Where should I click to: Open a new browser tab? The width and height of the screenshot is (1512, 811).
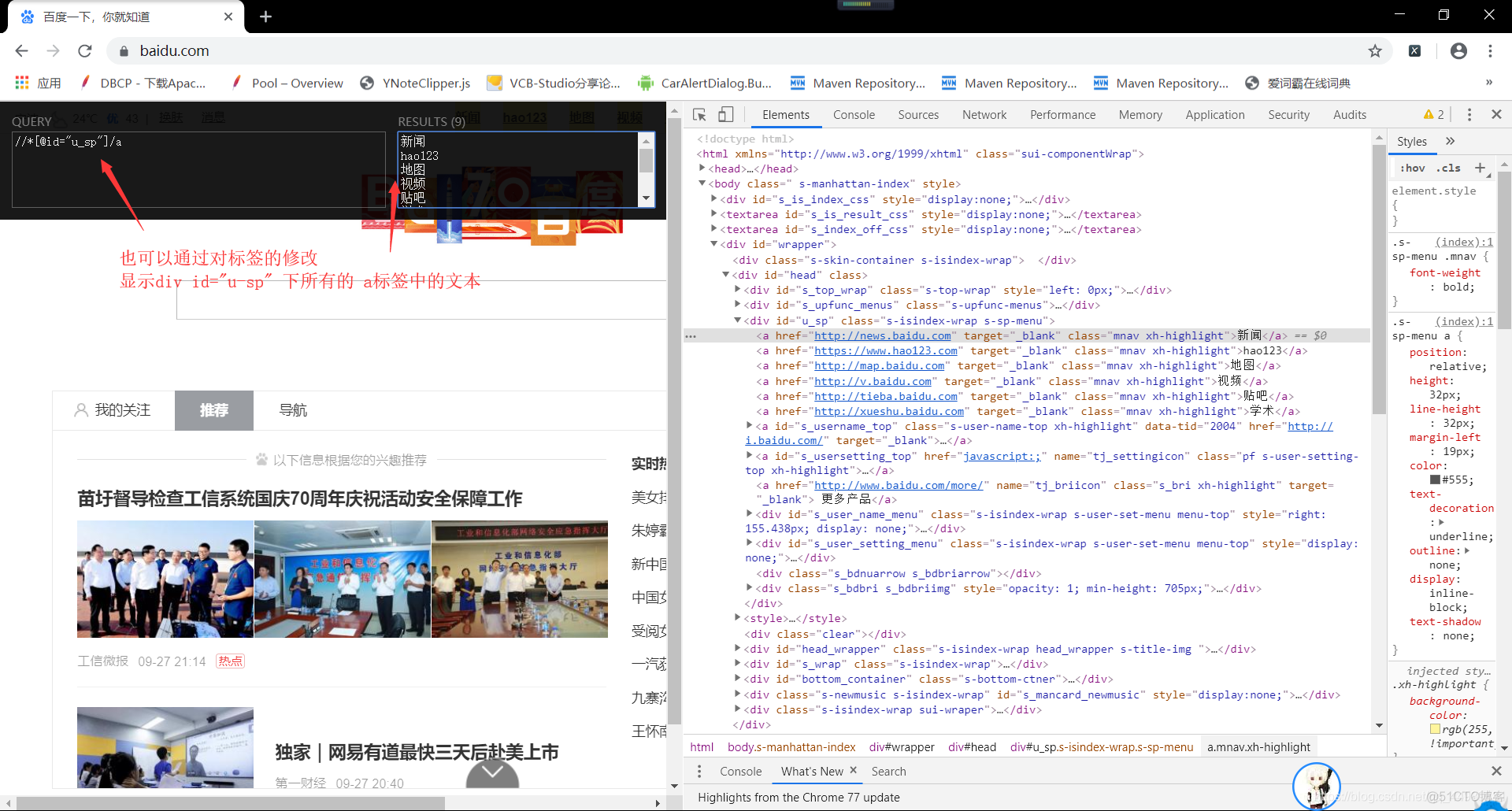point(265,17)
